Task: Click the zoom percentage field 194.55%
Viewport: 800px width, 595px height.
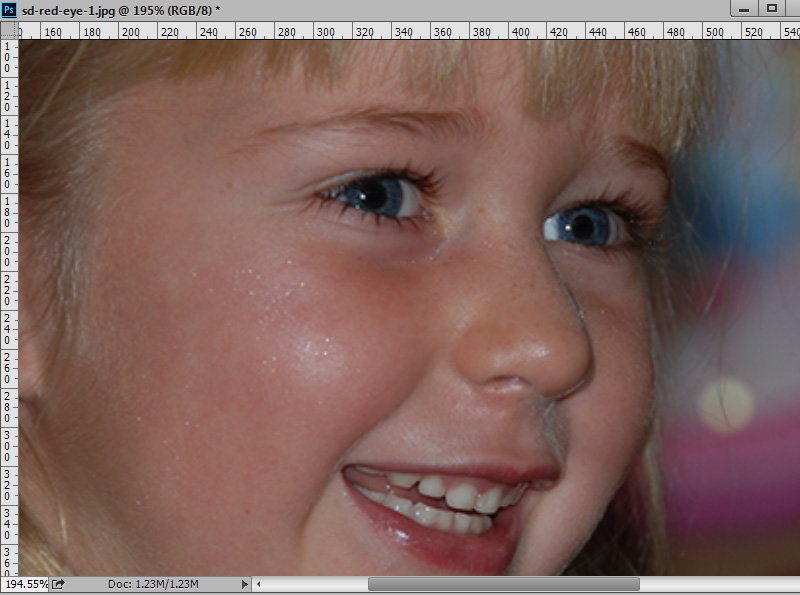Action: coord(26,584)
